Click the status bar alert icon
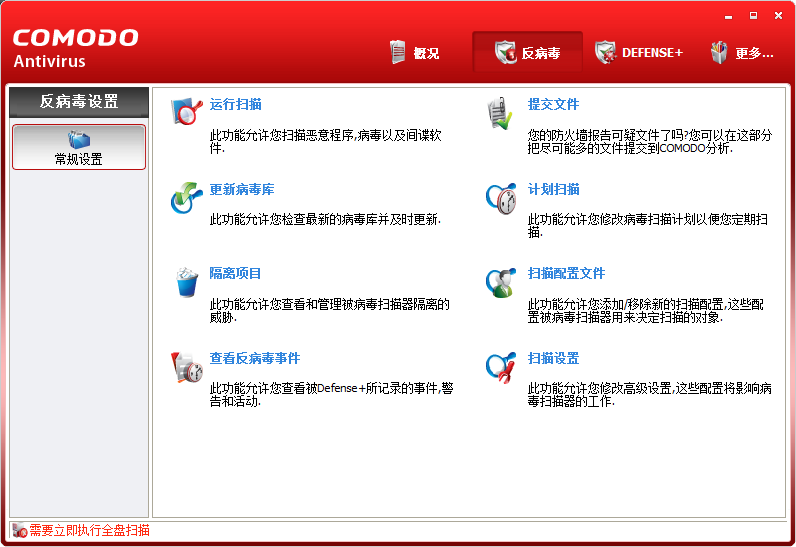Viewport: 796px width, 547px height. (19, 530)
